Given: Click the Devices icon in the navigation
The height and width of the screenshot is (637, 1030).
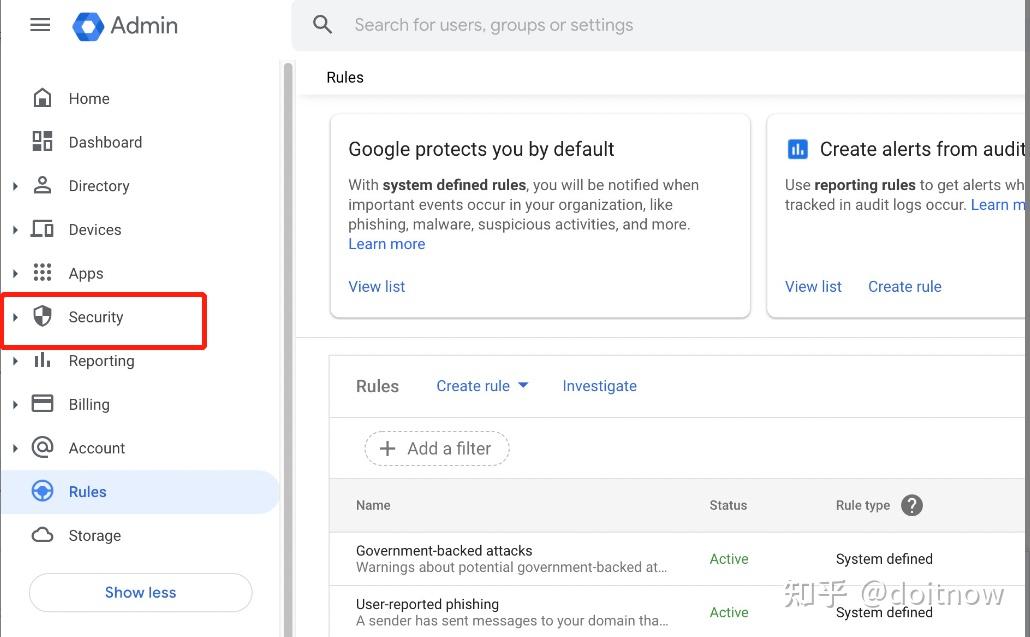Looking at the screenshot, I should coord(42,229).
